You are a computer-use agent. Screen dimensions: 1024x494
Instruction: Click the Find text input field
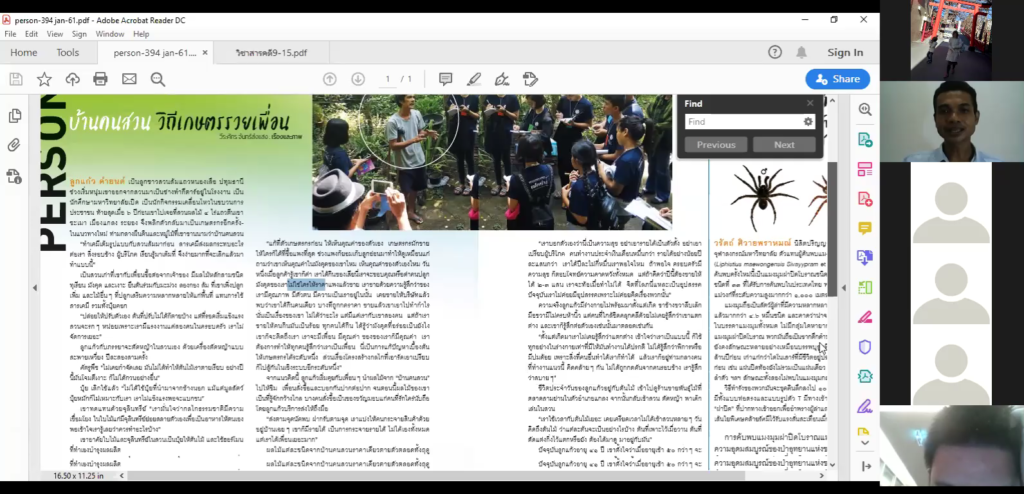point(743,122)
